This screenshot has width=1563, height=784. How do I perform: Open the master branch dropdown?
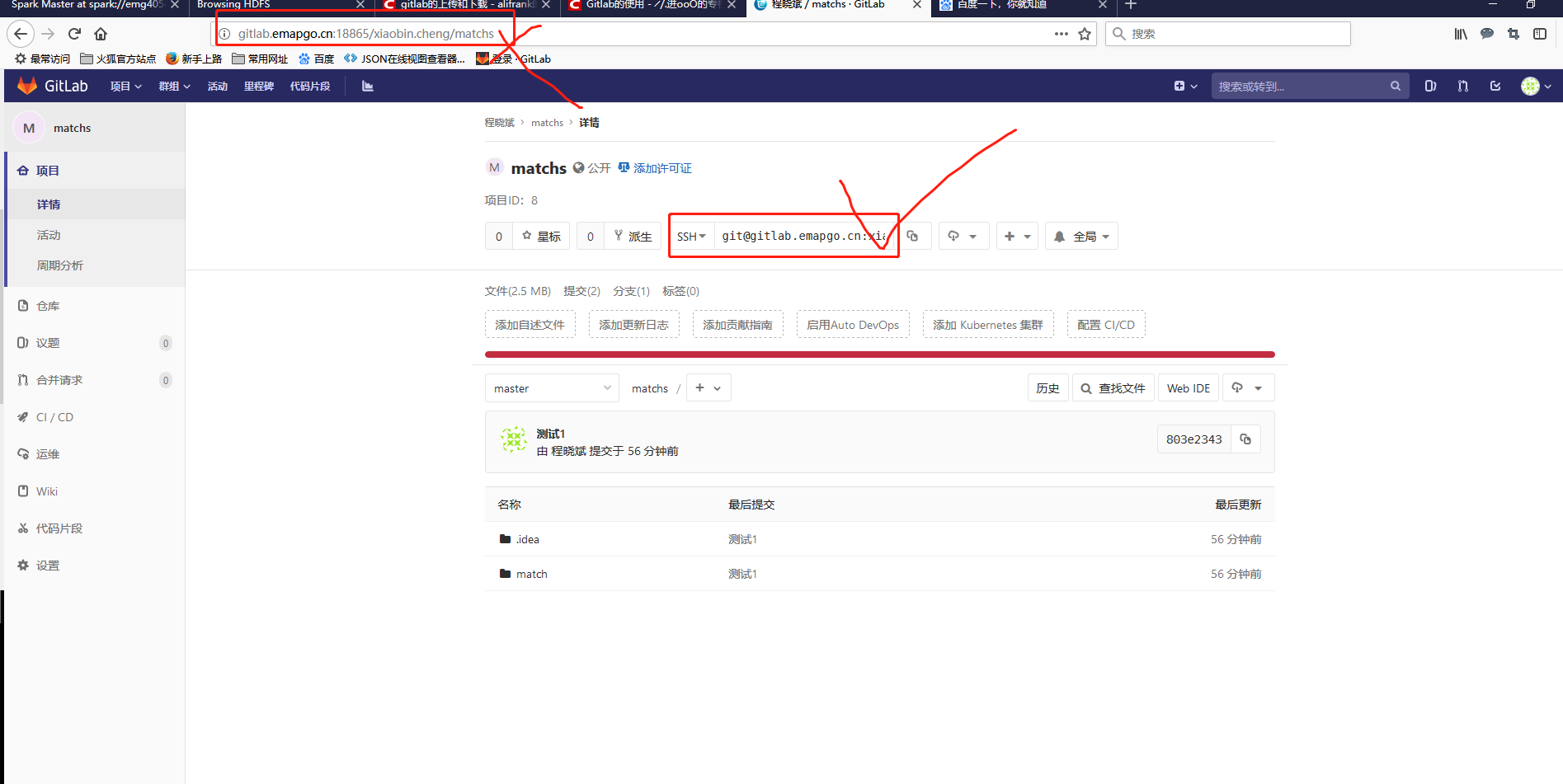(x=551, y=387)
